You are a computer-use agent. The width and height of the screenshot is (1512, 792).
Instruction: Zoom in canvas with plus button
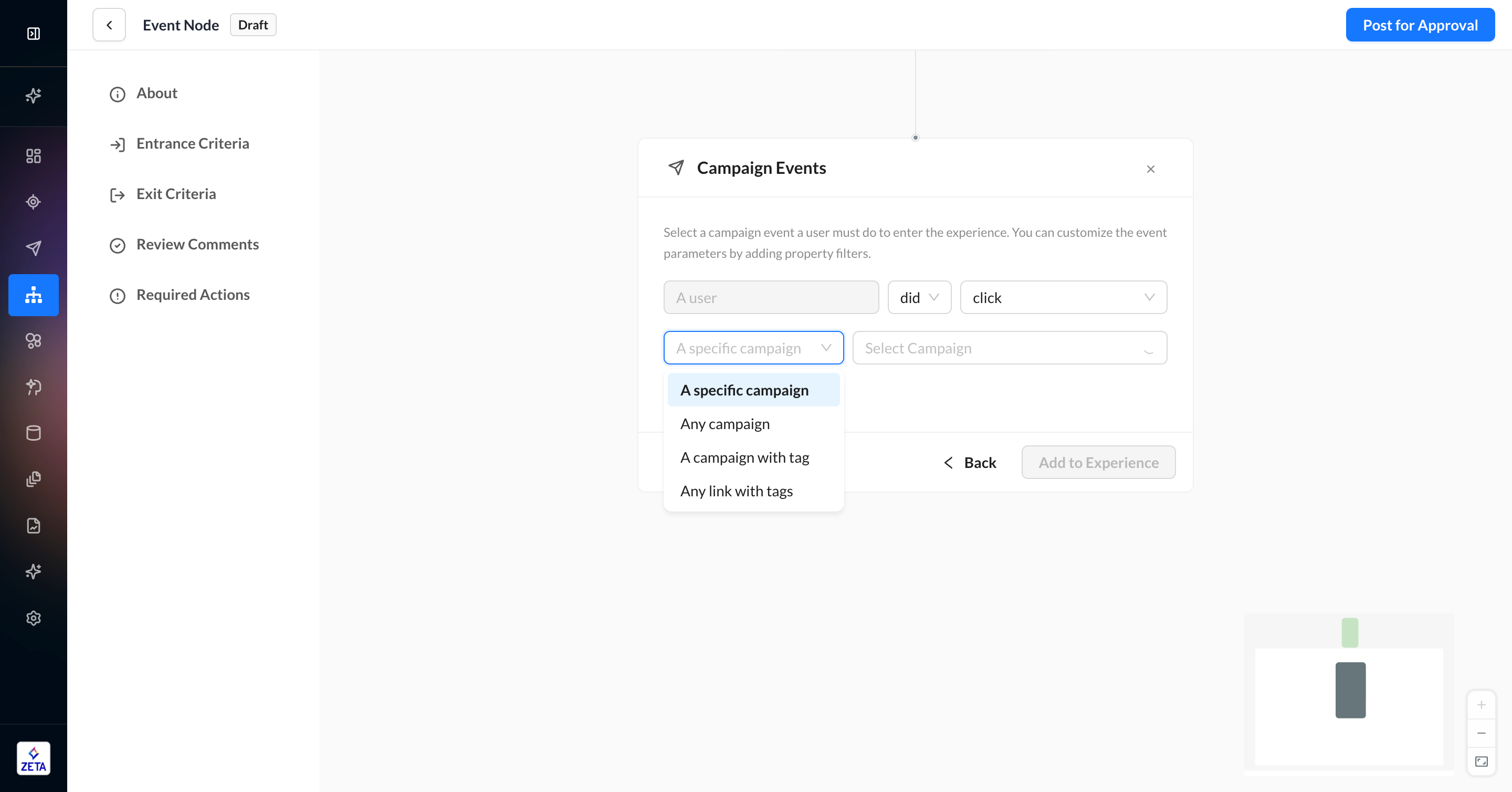click(x=1481, y=705)
